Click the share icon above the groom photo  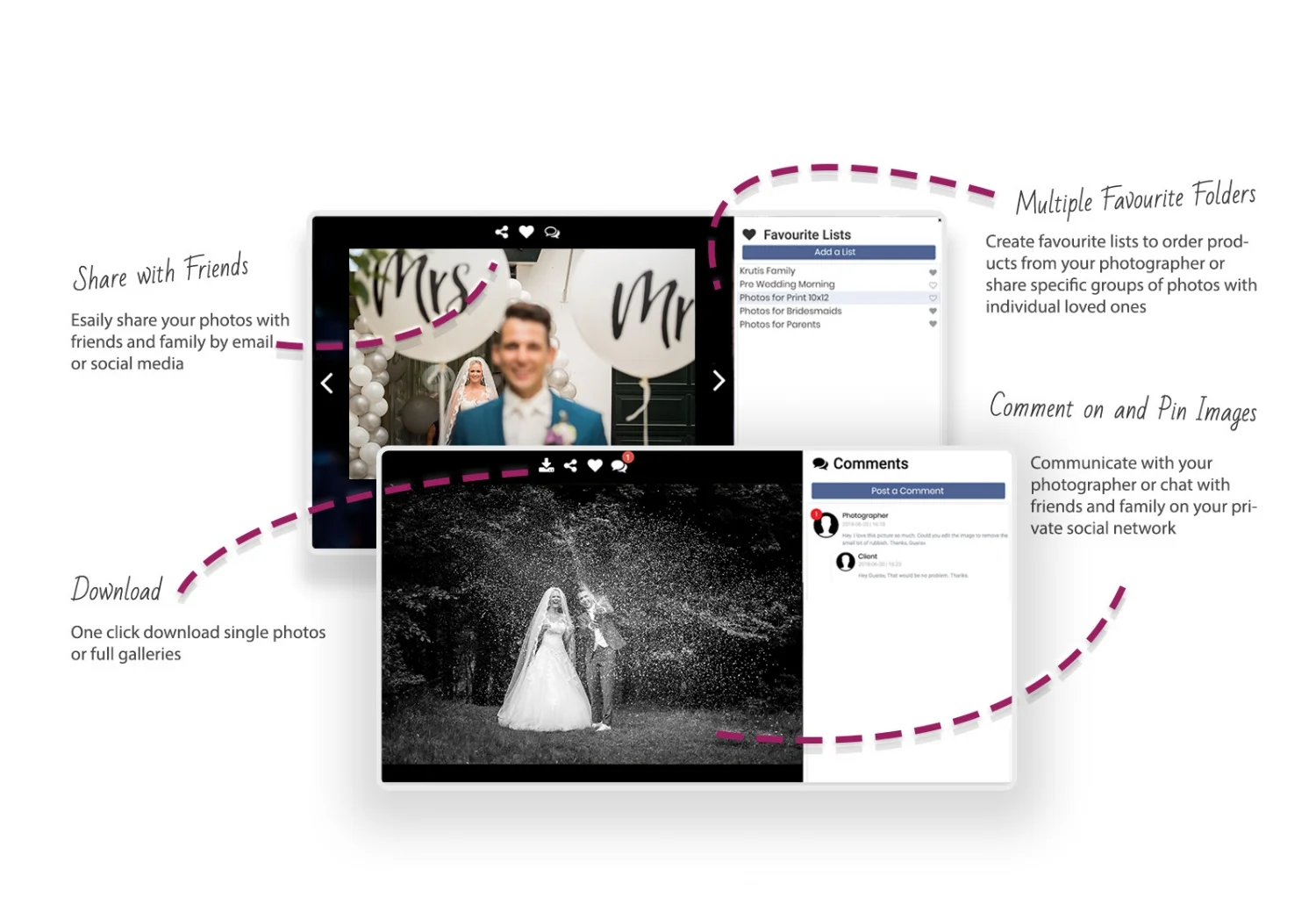(502, 232)
